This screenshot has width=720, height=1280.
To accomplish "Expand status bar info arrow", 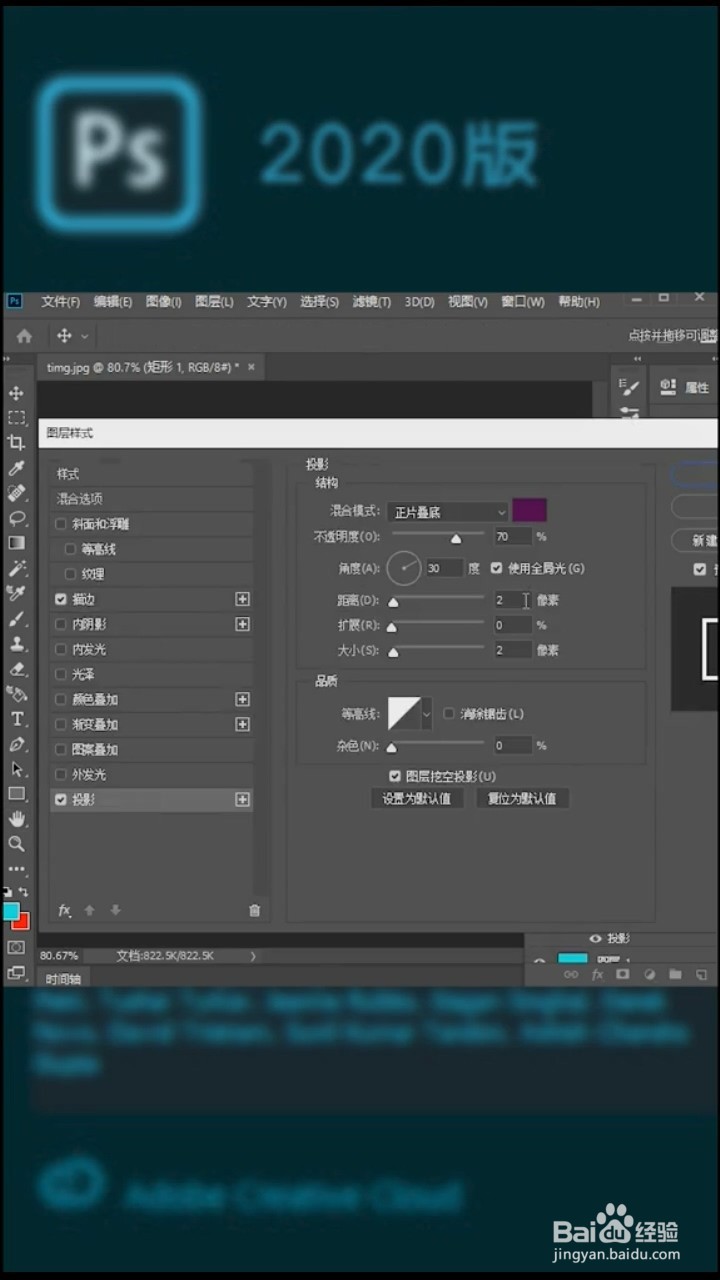I will (x=253, y=956).
